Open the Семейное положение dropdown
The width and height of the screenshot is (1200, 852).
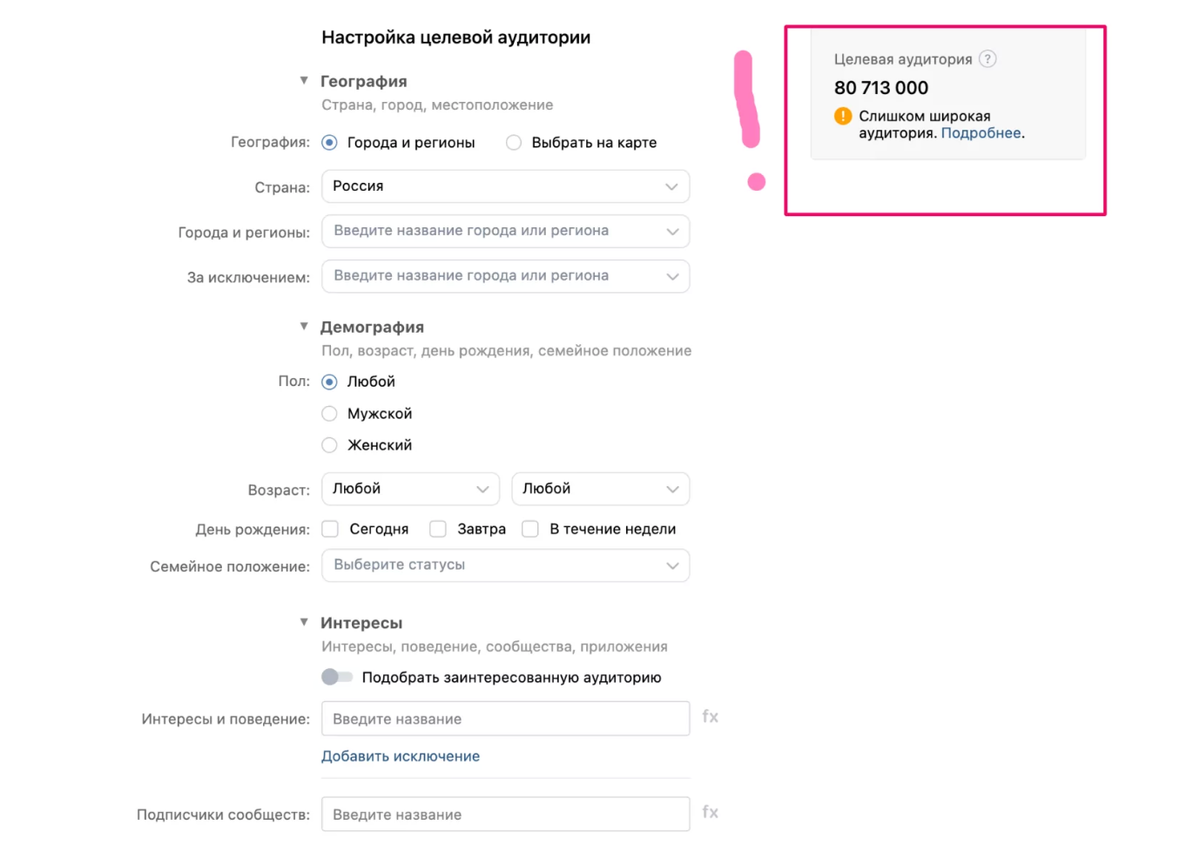(x=505, y=565)
